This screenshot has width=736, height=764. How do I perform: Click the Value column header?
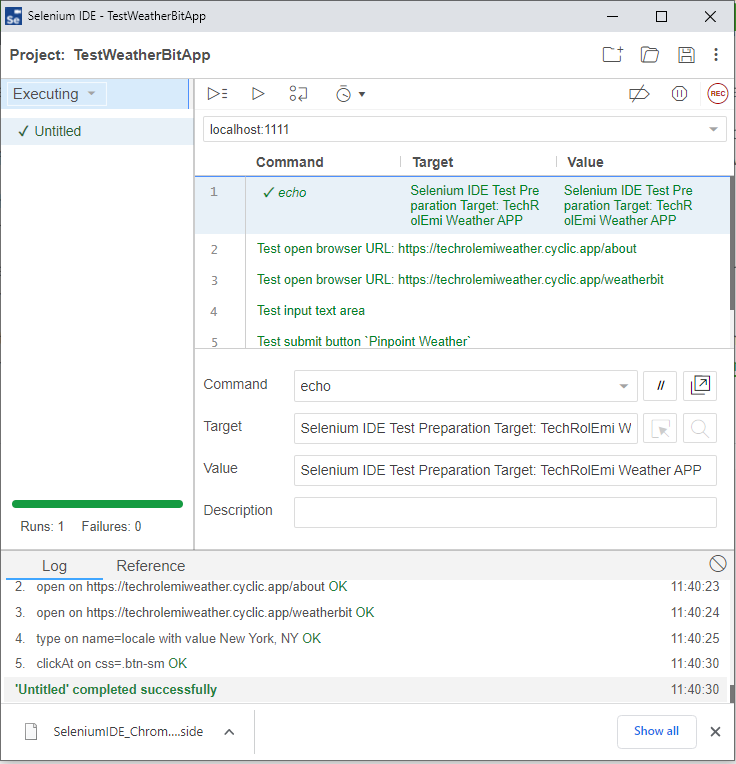tap(585, 162)
